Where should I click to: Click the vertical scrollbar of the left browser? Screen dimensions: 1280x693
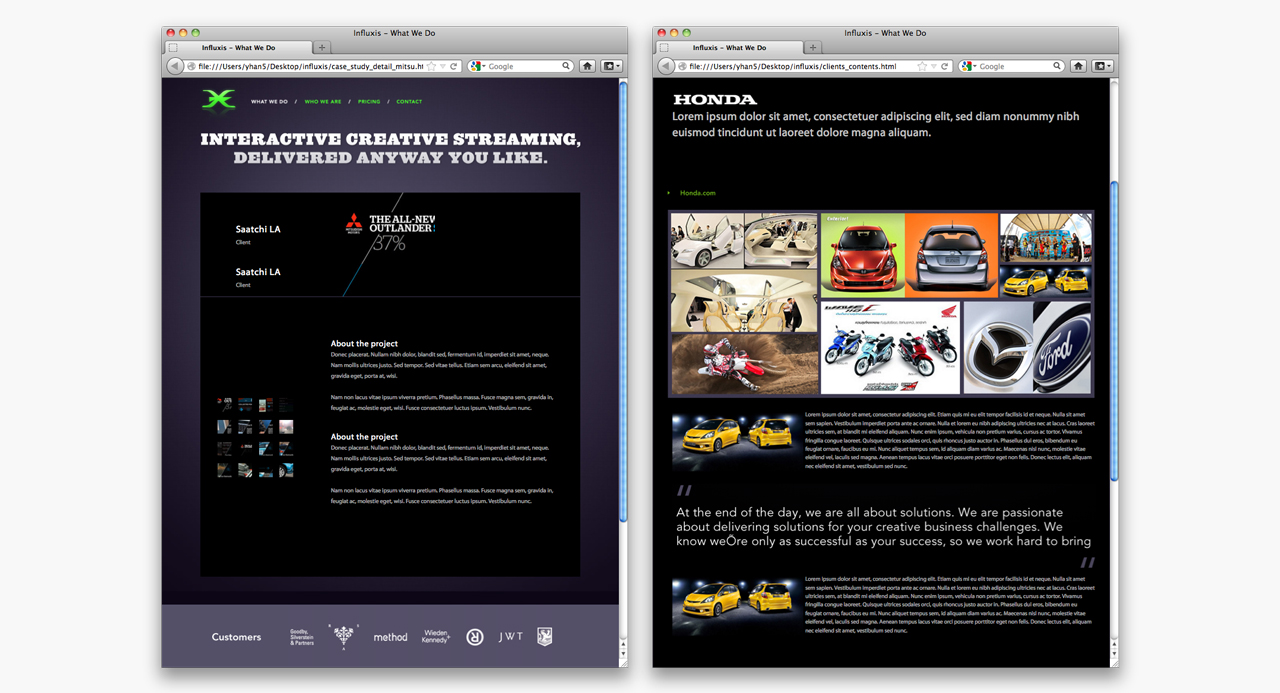click(x=623, y=300)
